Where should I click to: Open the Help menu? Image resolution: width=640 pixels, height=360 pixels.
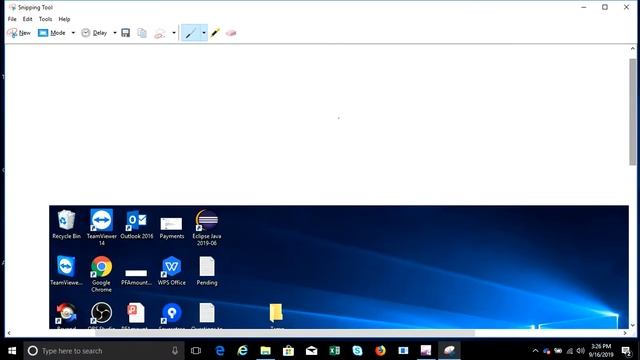64,19
